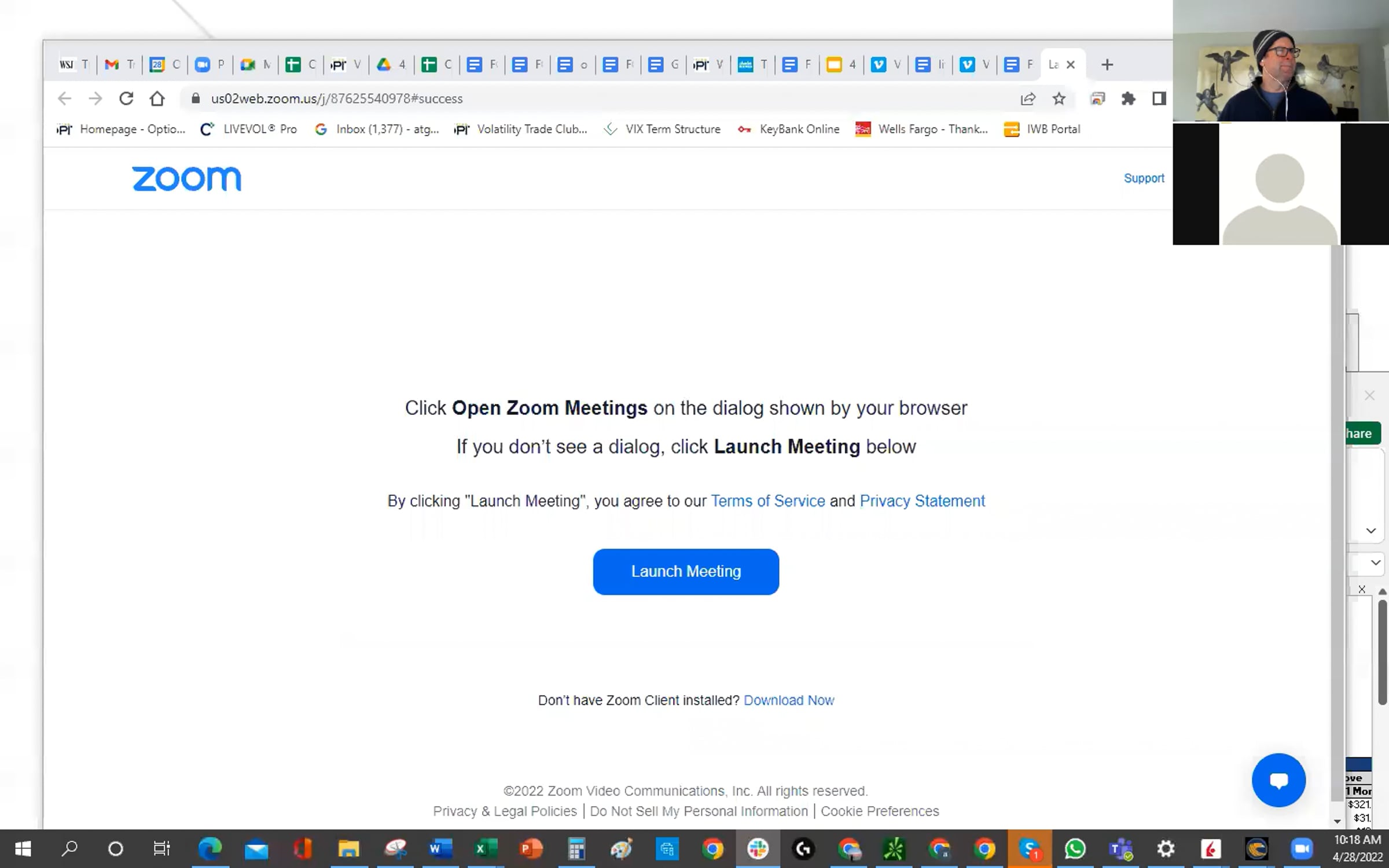Open WhatsApp from the taskbar
The image size is (1389, 868).
[x=1075, y=849]
